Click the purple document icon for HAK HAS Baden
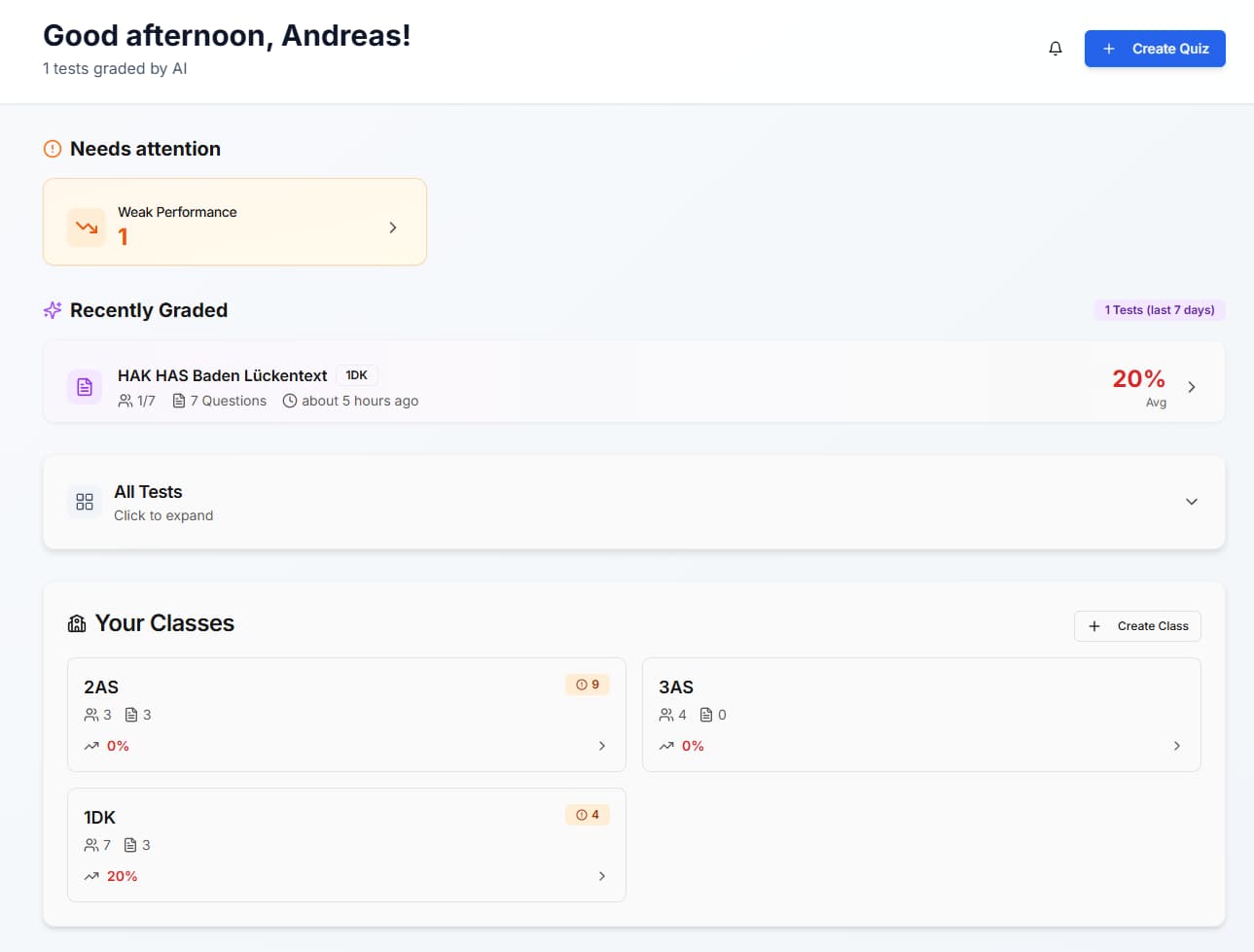 pos(85,387)
